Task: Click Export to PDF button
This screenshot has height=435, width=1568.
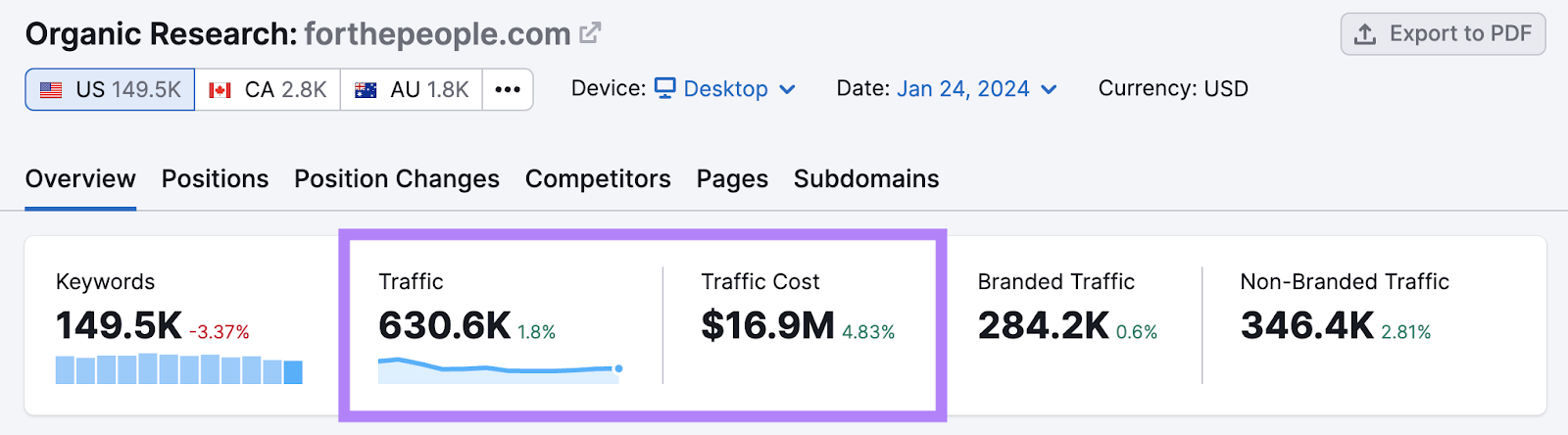Action: pyautogui.click(x=1443, y=34)
